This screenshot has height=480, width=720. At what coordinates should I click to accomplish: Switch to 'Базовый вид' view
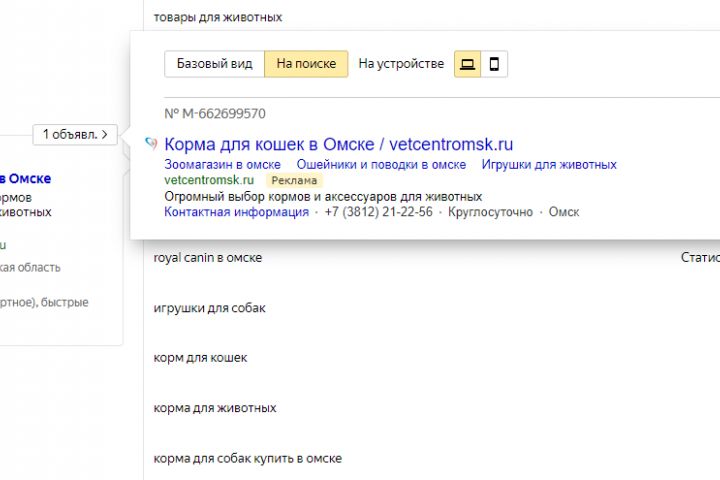click(x=214, y=64)
